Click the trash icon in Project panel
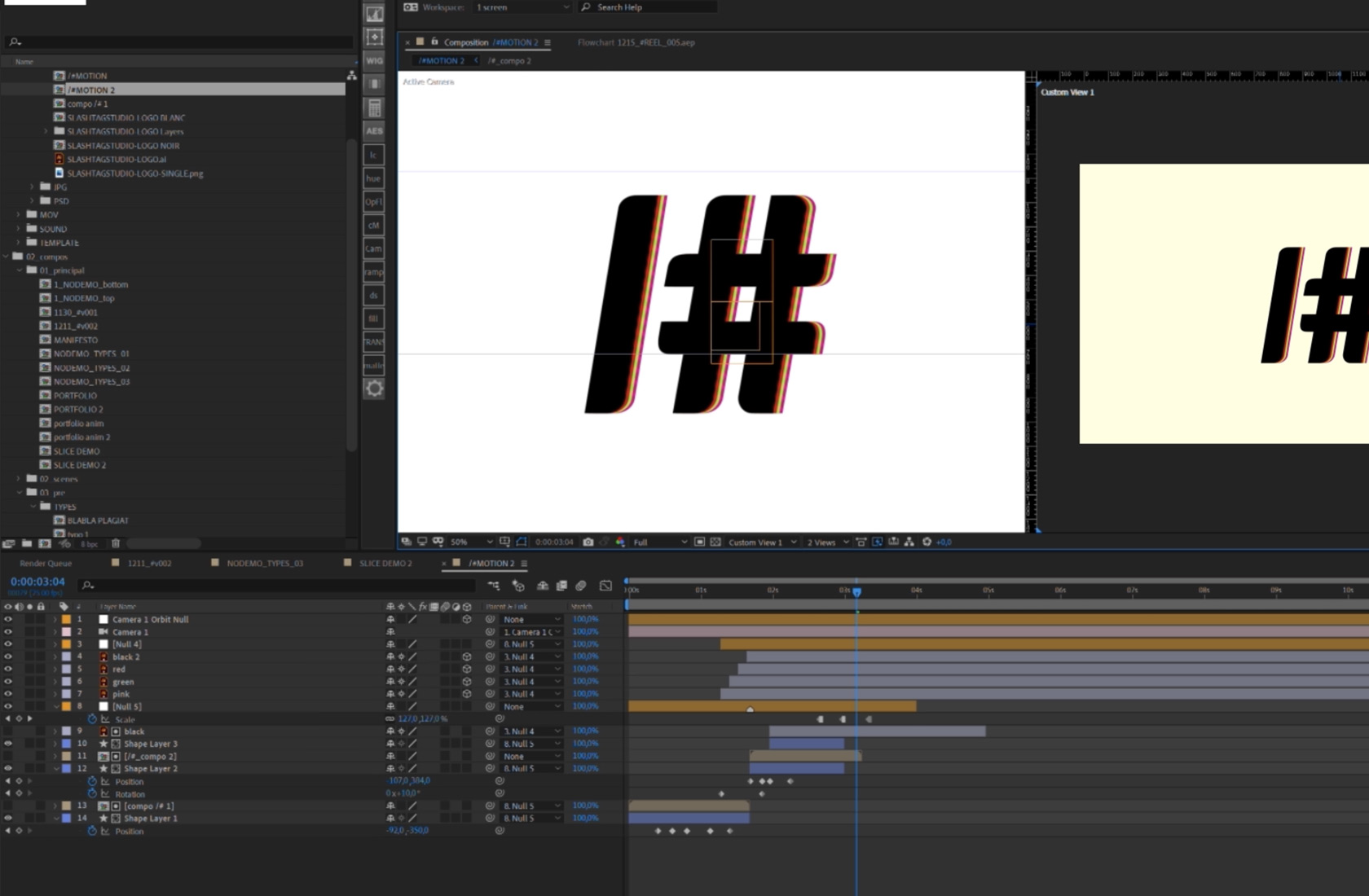Screen dimensions: 1369x896 [116, 543]
